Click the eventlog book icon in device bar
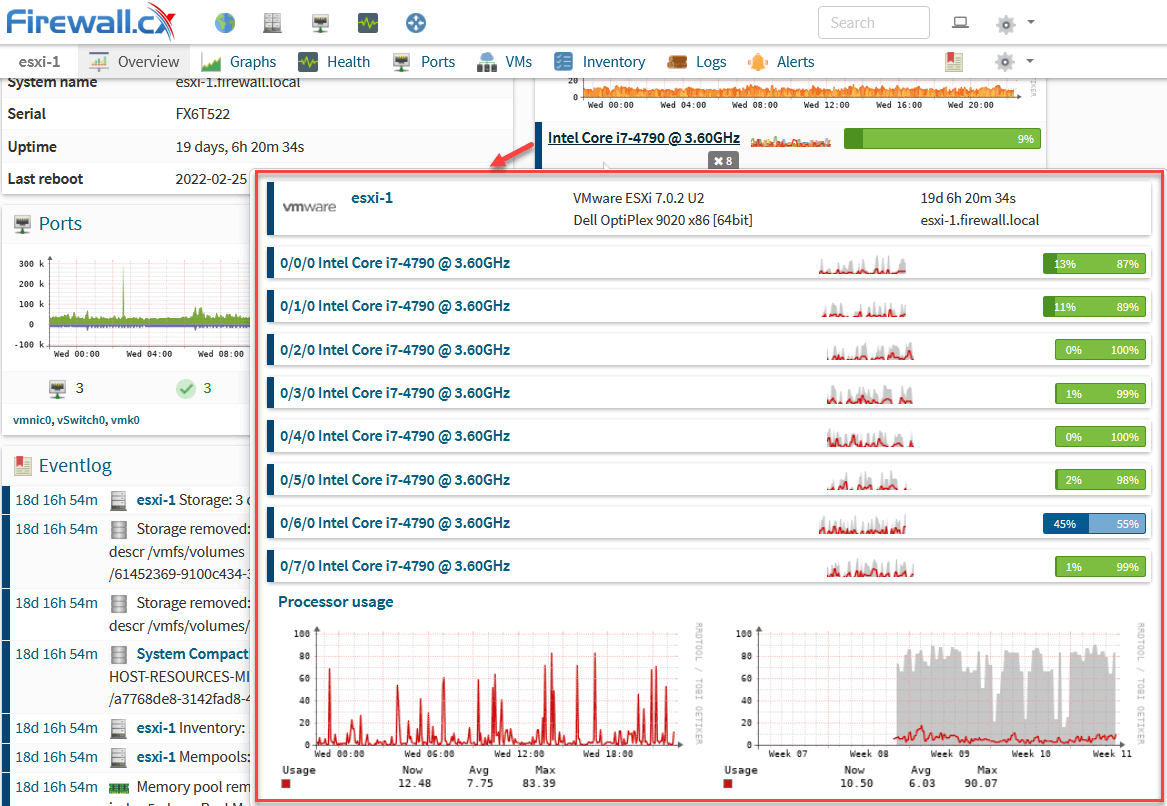The width and height of the screenshot is (1167, 806). pyautogui.click(x=953, y=62)
